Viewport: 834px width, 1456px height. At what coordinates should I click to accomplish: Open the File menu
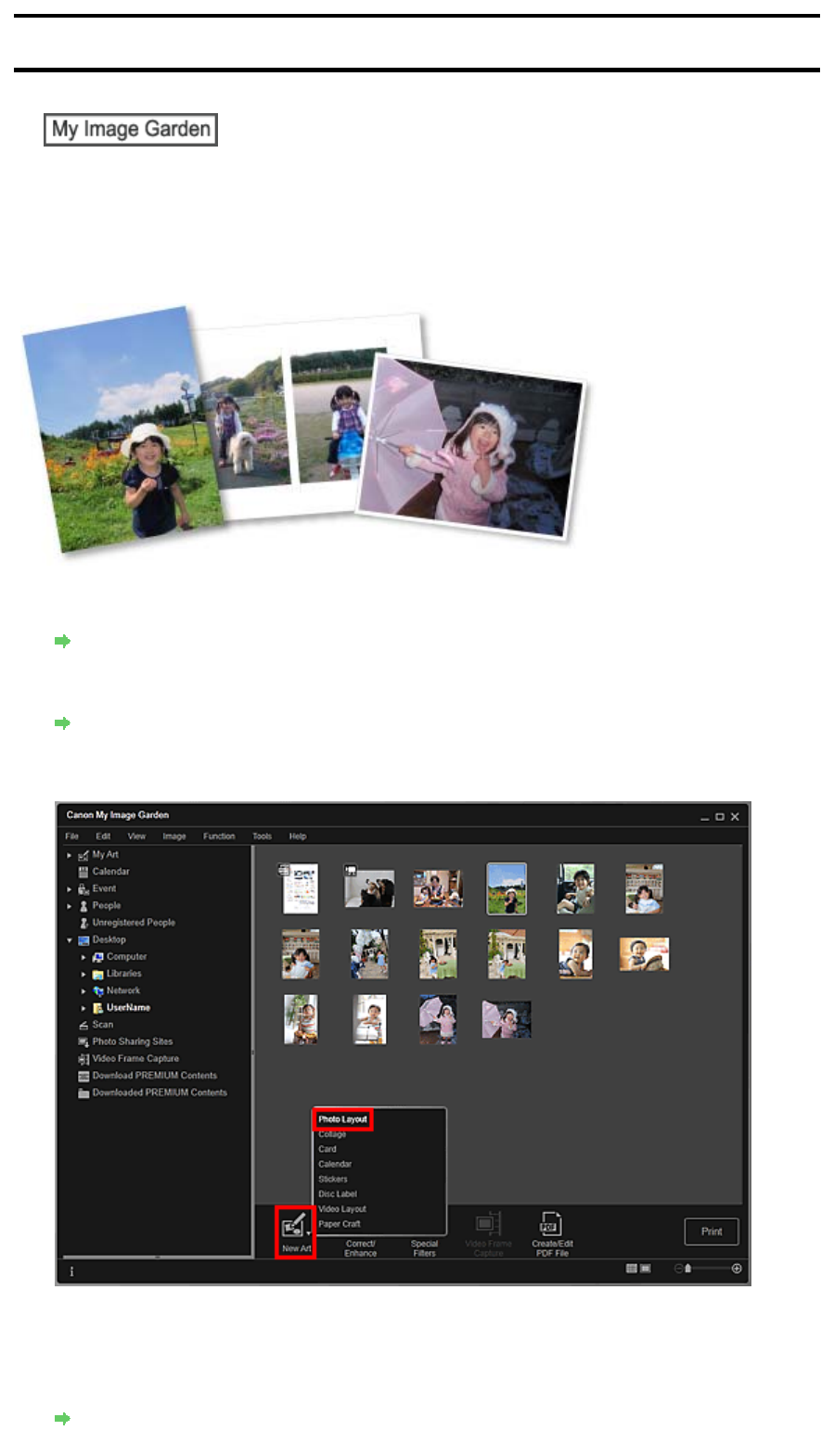tap(71, 836)
